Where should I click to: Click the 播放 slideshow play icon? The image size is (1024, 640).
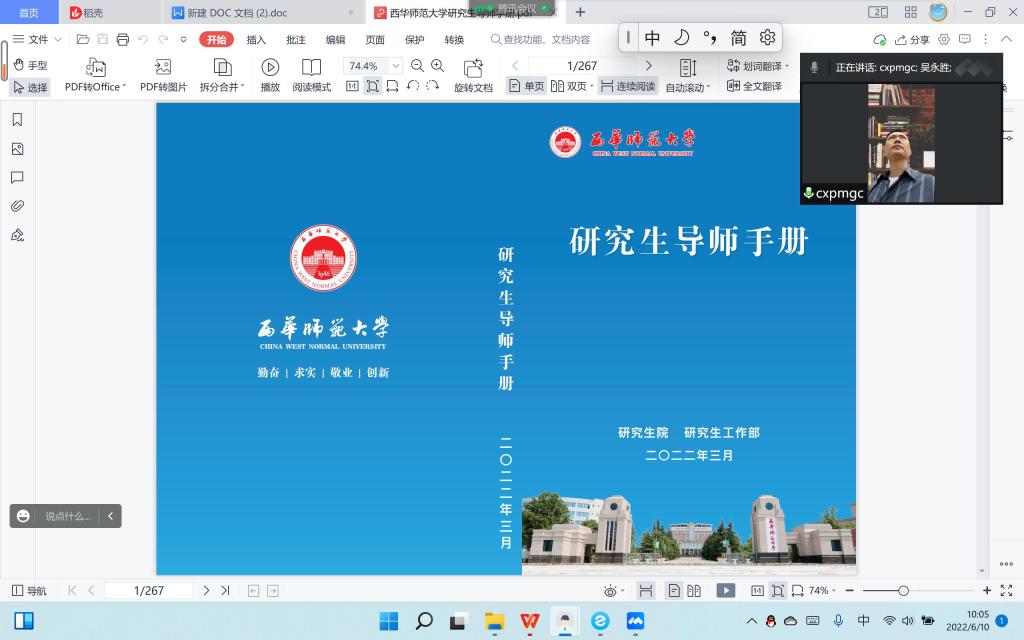(270, 67)
